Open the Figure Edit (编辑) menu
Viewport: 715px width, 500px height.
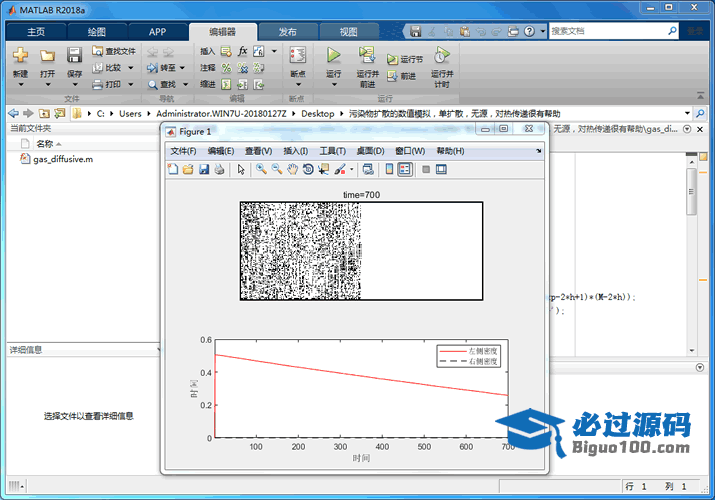click(221, 151)
